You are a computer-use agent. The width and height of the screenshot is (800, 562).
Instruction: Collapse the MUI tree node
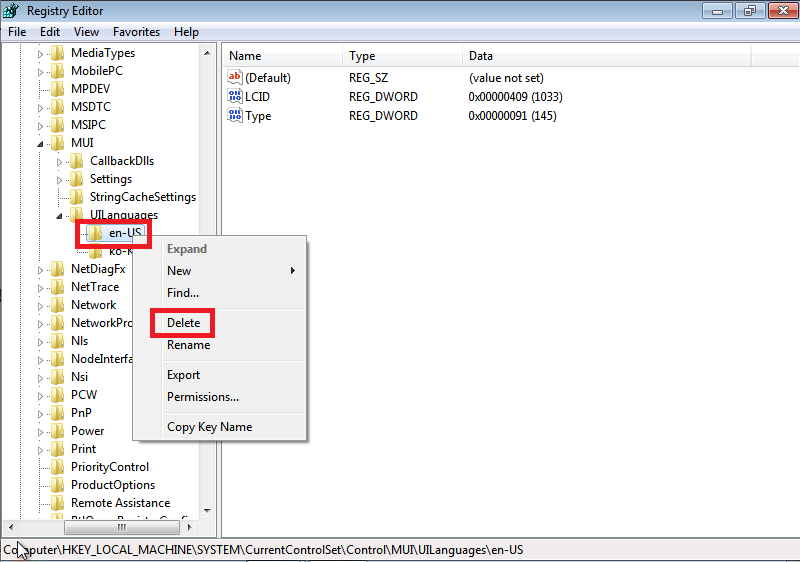(41, 144)
